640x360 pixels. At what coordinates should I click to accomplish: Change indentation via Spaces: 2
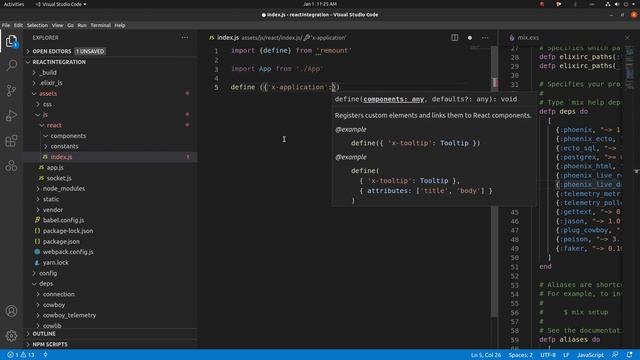(520, 355)
